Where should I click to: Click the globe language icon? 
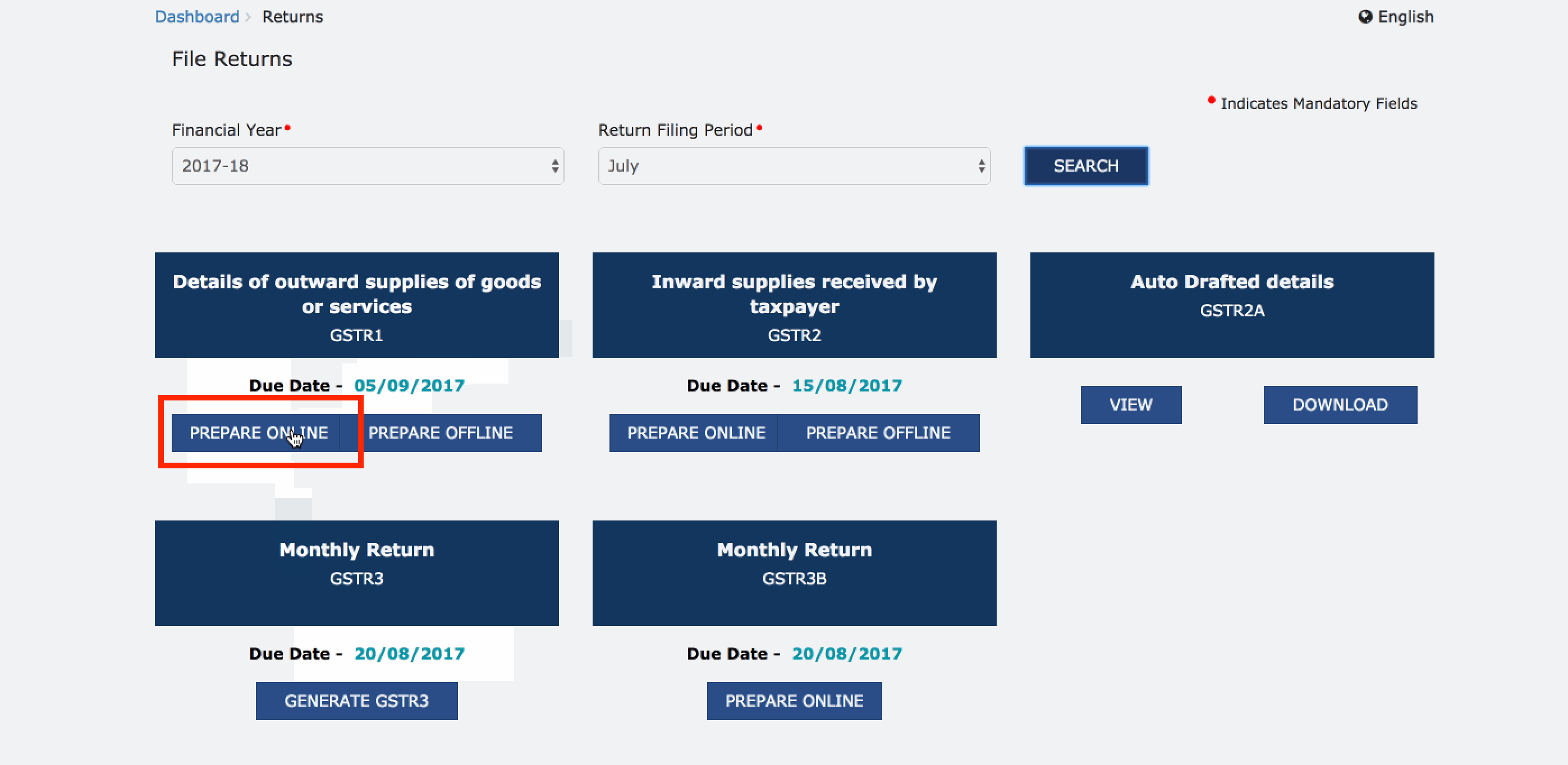(1365, 17)
